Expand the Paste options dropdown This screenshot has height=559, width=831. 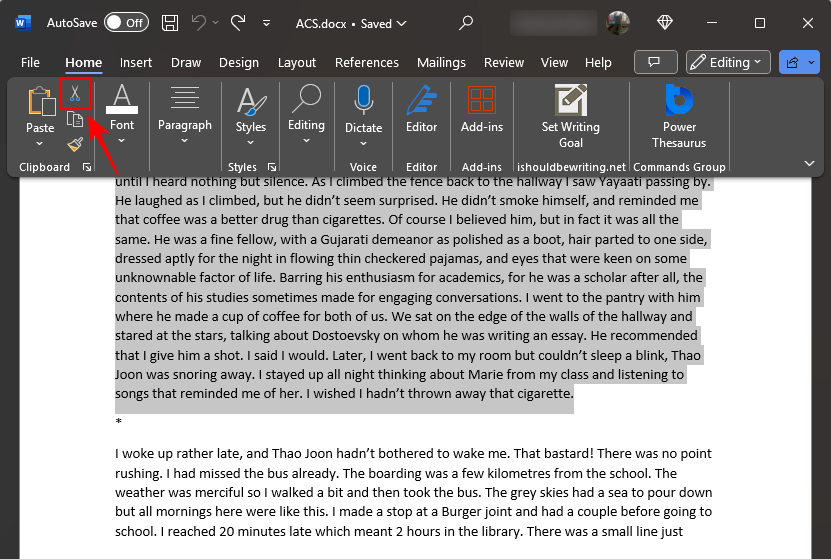point(40,144)
